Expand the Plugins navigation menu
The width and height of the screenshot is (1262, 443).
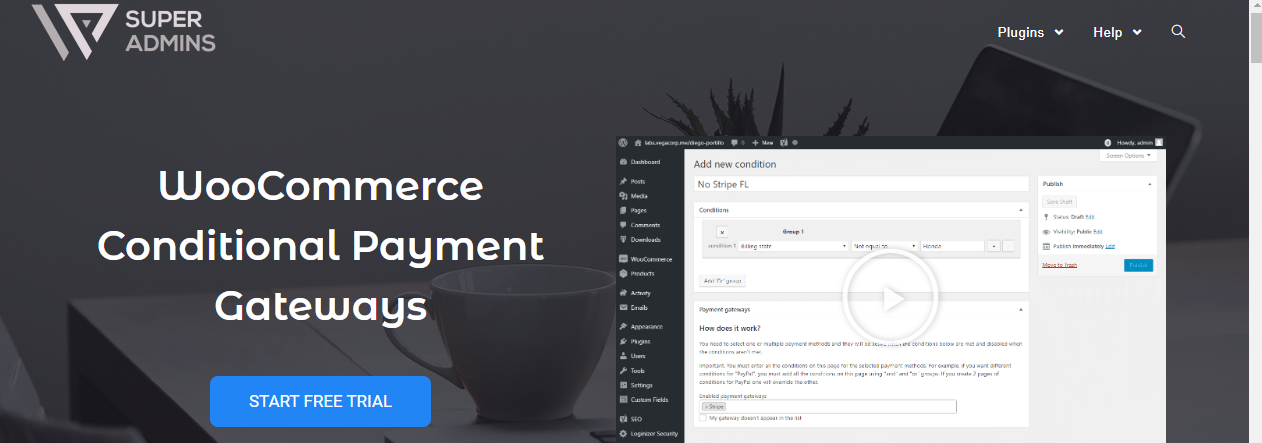coord(1030,32)
